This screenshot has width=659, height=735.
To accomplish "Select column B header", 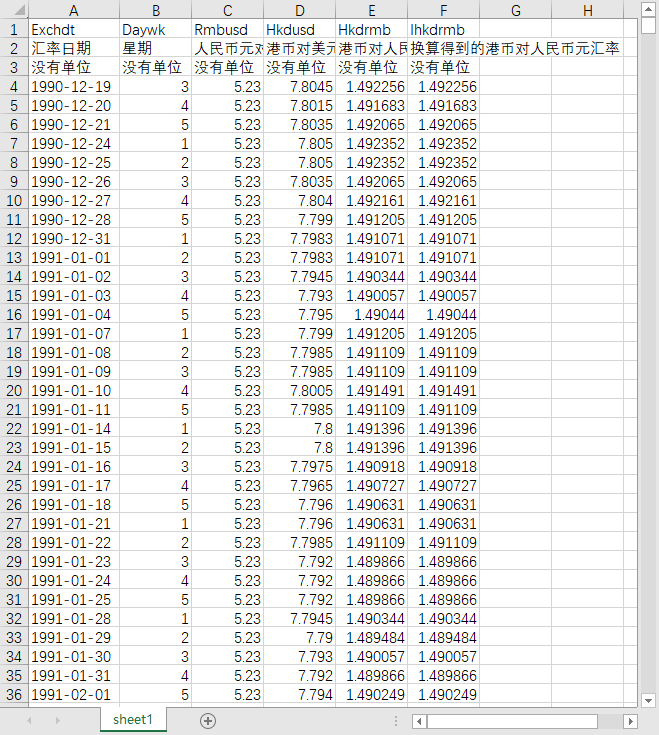I will (156, 10).
